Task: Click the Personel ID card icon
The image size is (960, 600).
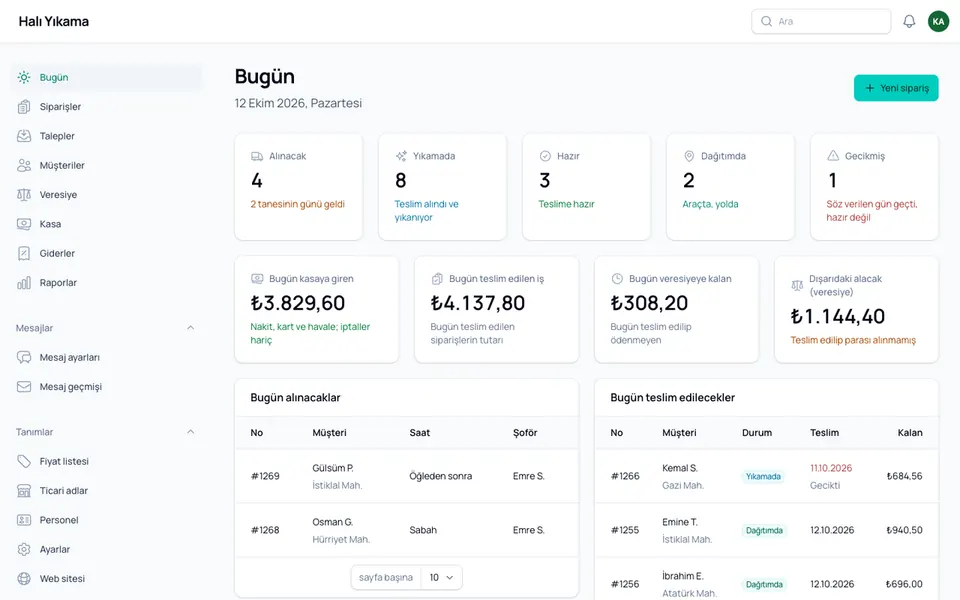Action: coord(24,520)
